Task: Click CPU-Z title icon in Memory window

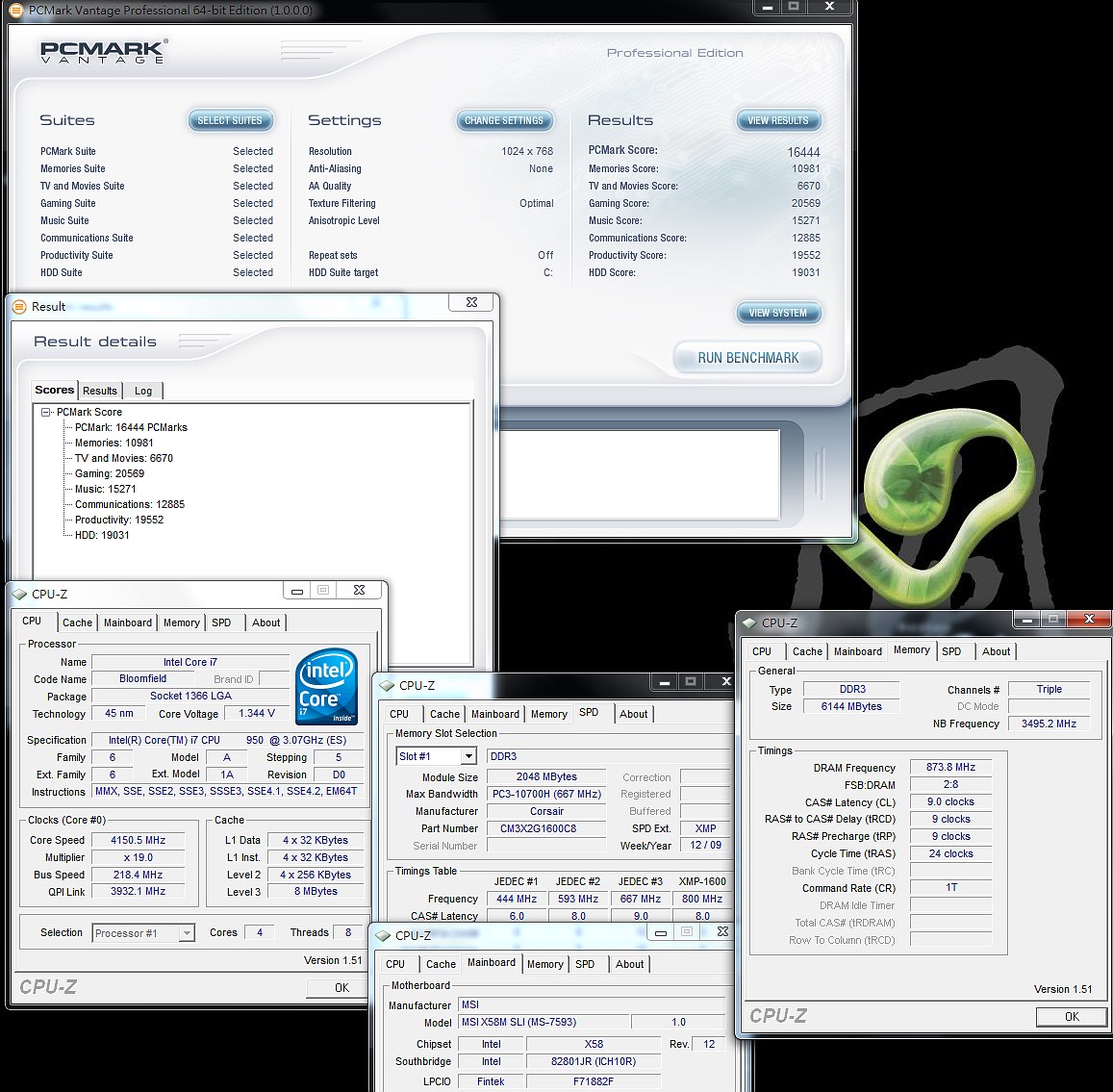Action: coord(749,622)
